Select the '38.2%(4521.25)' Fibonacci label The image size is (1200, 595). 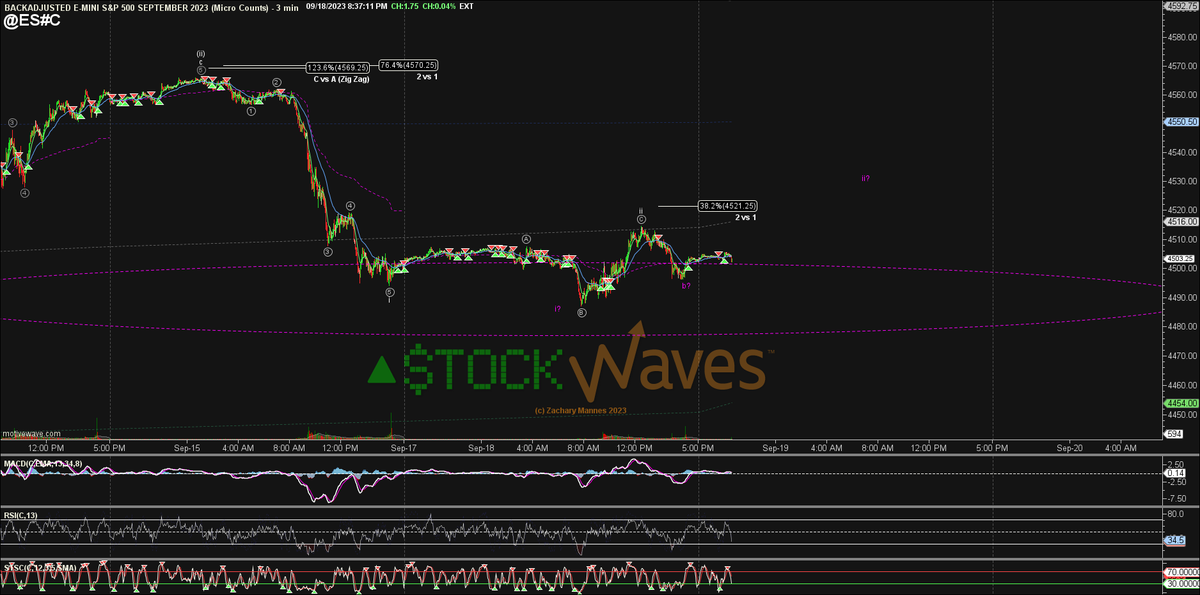point(726,206)
